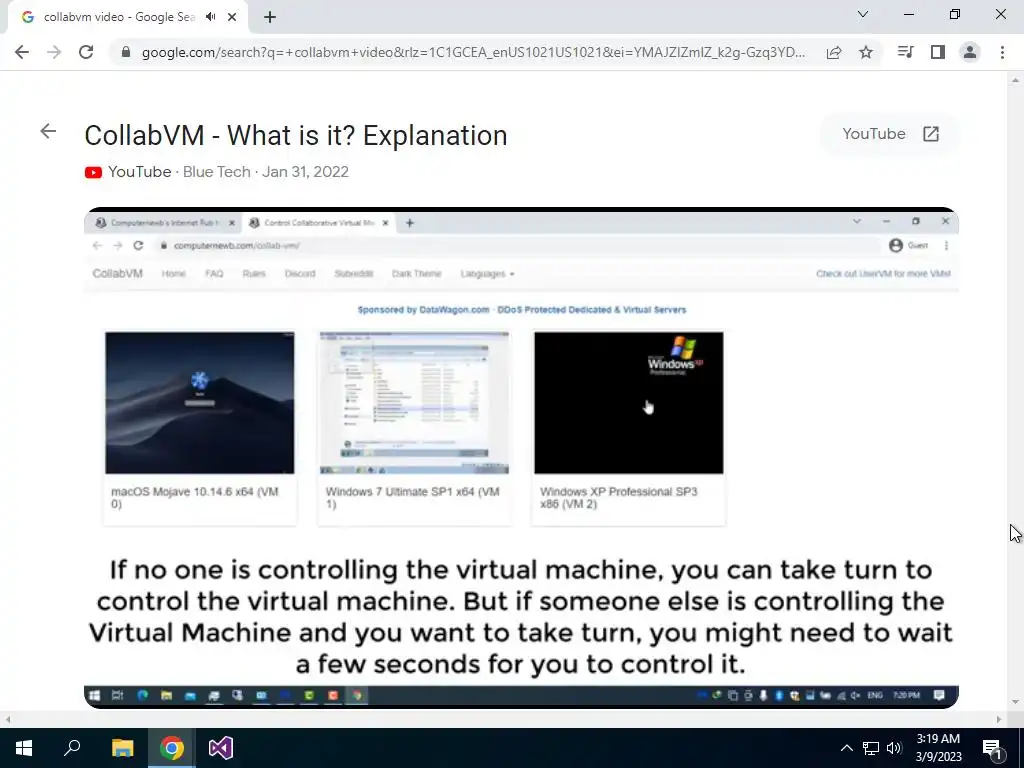Open the tab search chevron
1024x768 pixels.
click(x=863, y=14)
